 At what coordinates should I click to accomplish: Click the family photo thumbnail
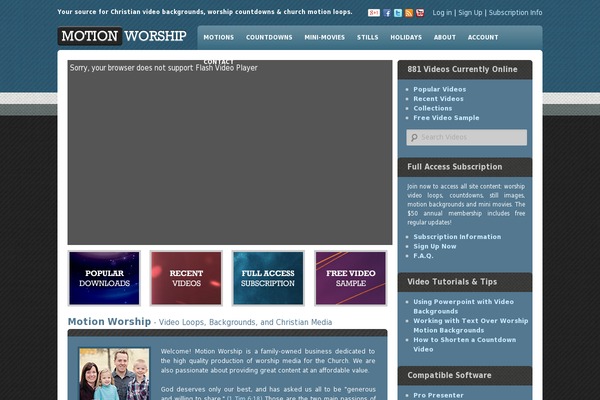114,374
